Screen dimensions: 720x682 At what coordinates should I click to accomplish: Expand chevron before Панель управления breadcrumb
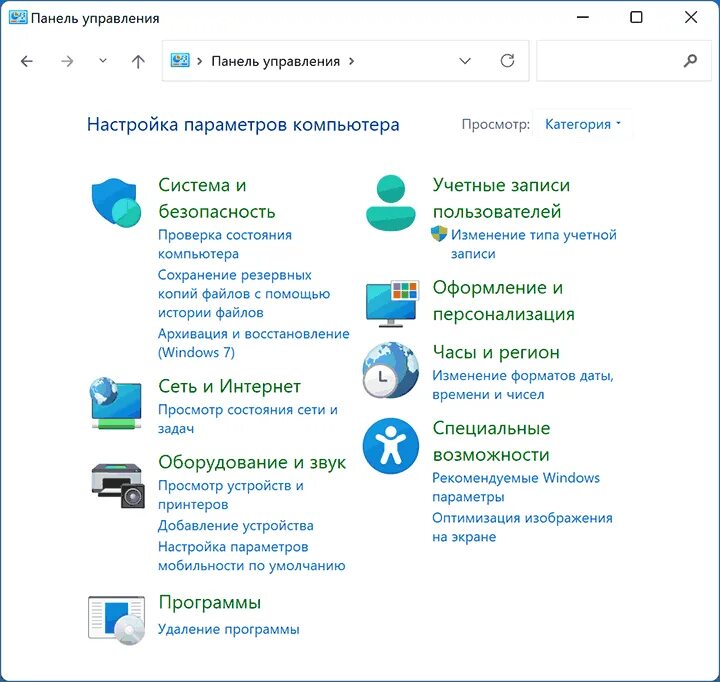[199, 61]
